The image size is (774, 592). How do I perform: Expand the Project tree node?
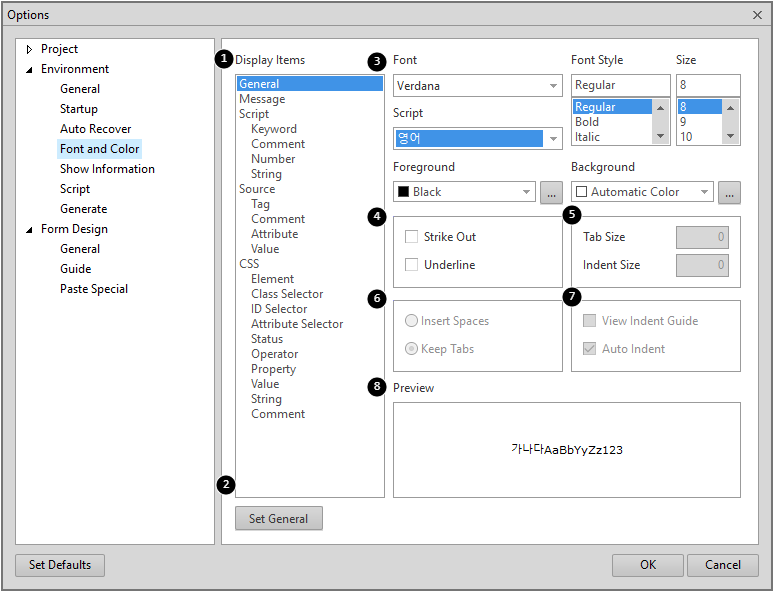[x=29, y=49]
